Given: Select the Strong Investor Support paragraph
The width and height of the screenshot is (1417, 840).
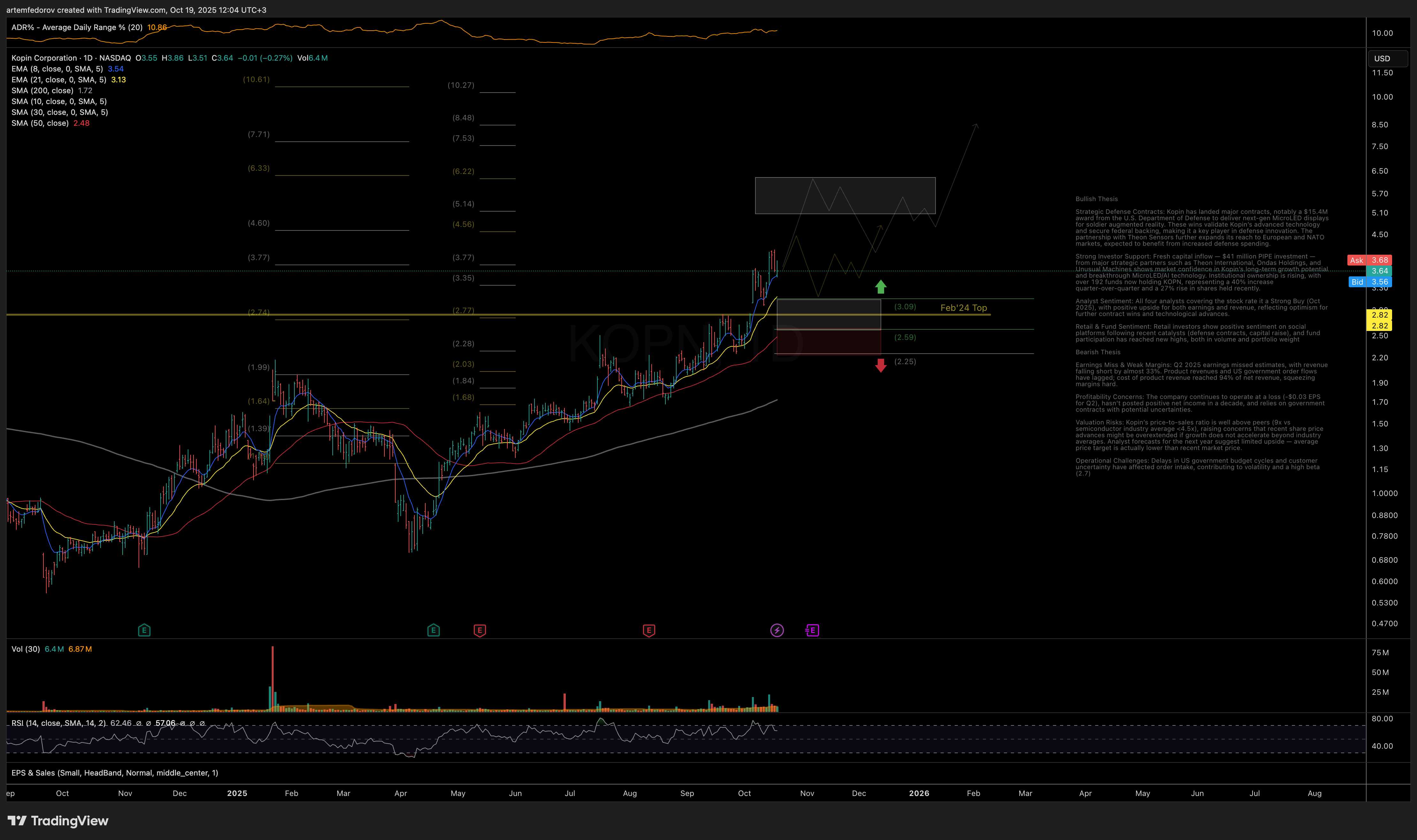Looking at the screenshot, I should [x=1202, y=272].
